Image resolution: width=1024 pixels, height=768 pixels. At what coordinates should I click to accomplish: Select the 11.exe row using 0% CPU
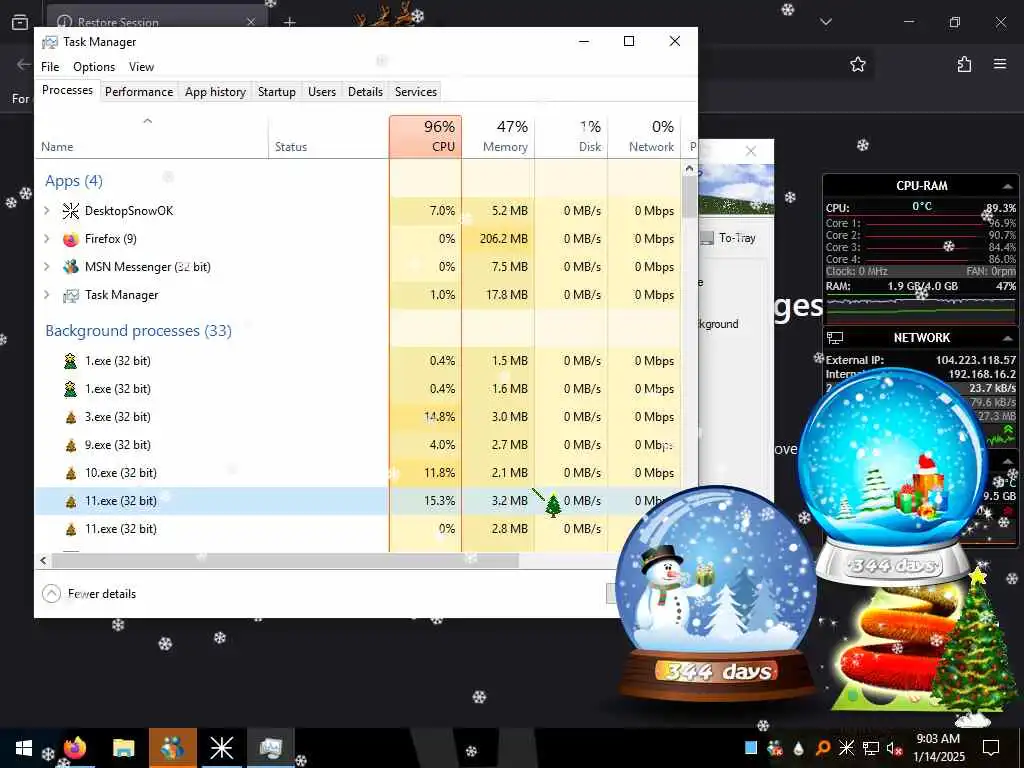coord(357,529)
